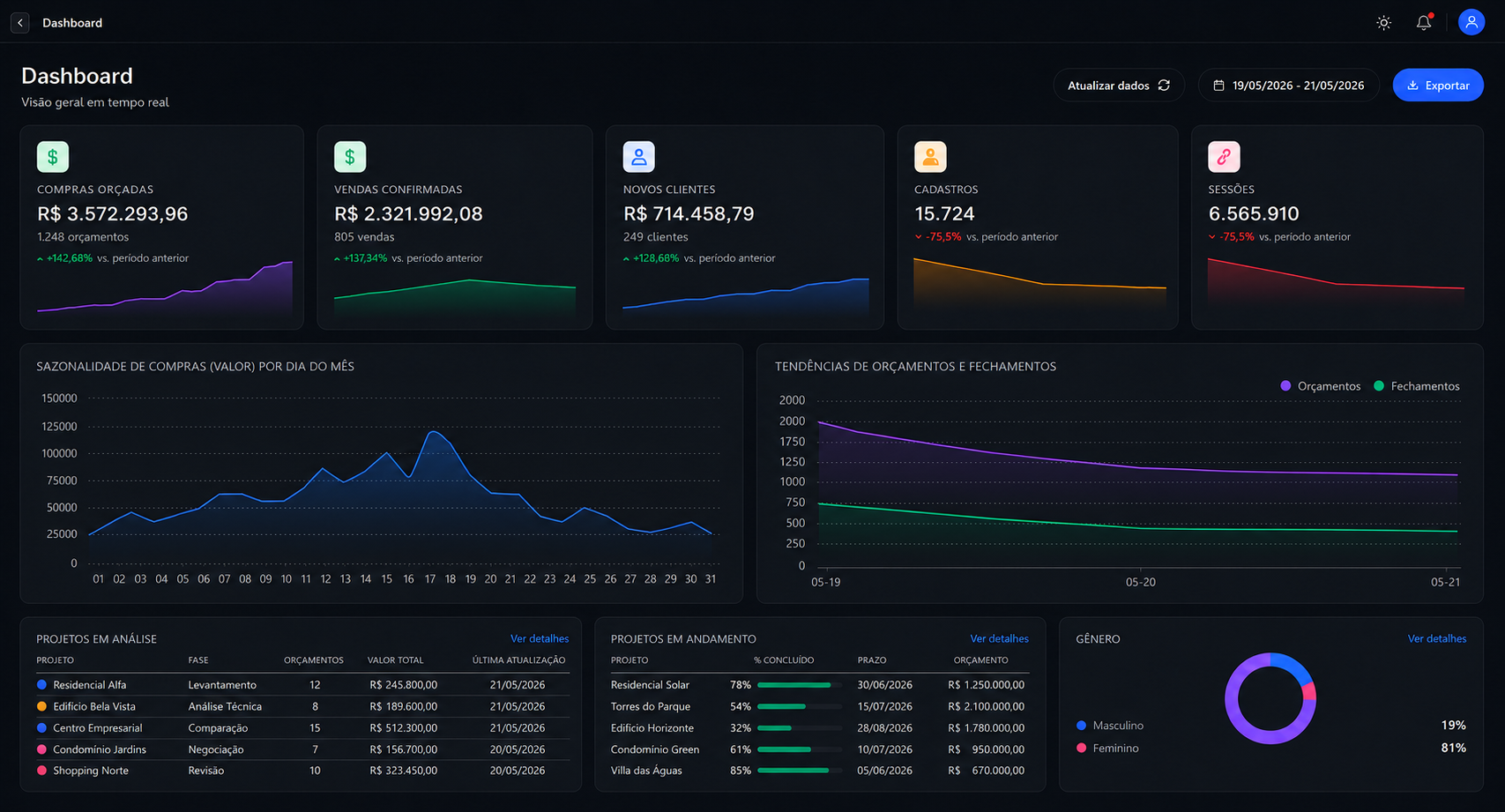Click the blue dot beside Centro Empresarial
The height and width of the screenshot is (812, 1505).
[41, 728]
